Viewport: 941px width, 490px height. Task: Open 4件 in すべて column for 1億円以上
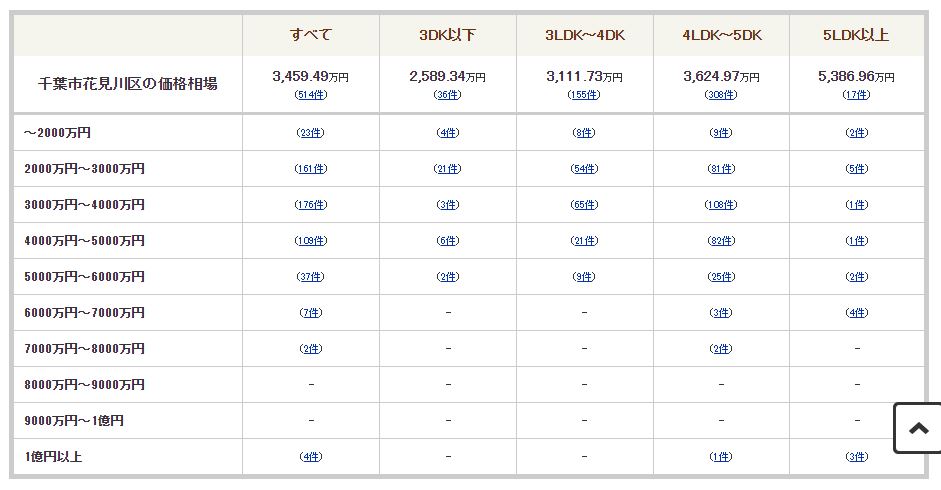pos(310,457)
